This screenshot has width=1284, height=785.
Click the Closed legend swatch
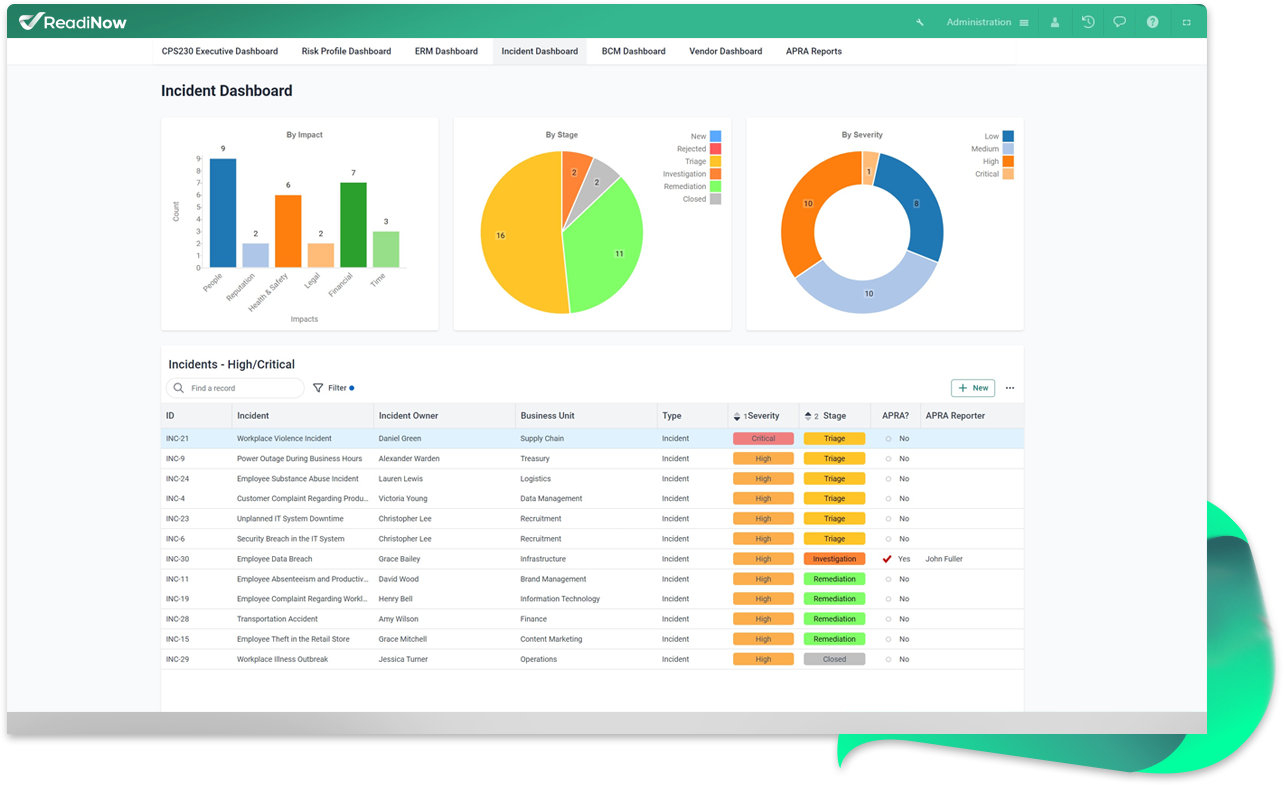pos(715,199)
